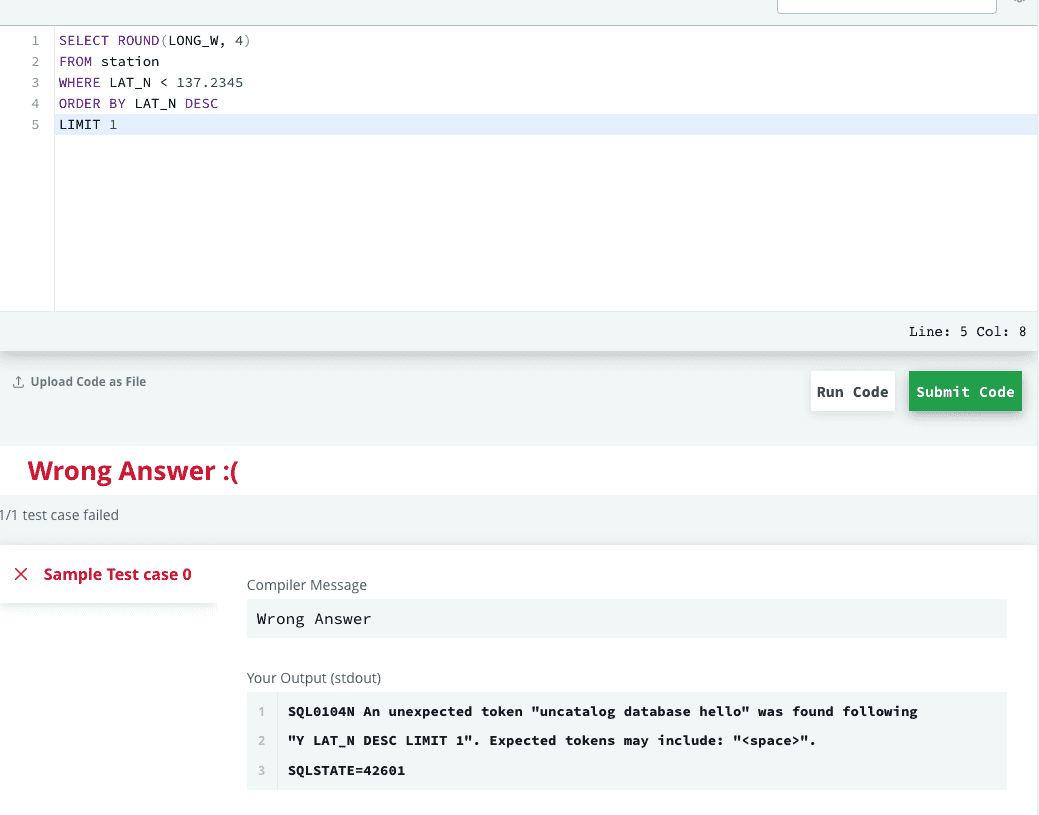The height and width of the screenshot is (815, 1039).
Task: Place cursor on the FROM station line
Action: coord(109,62)
